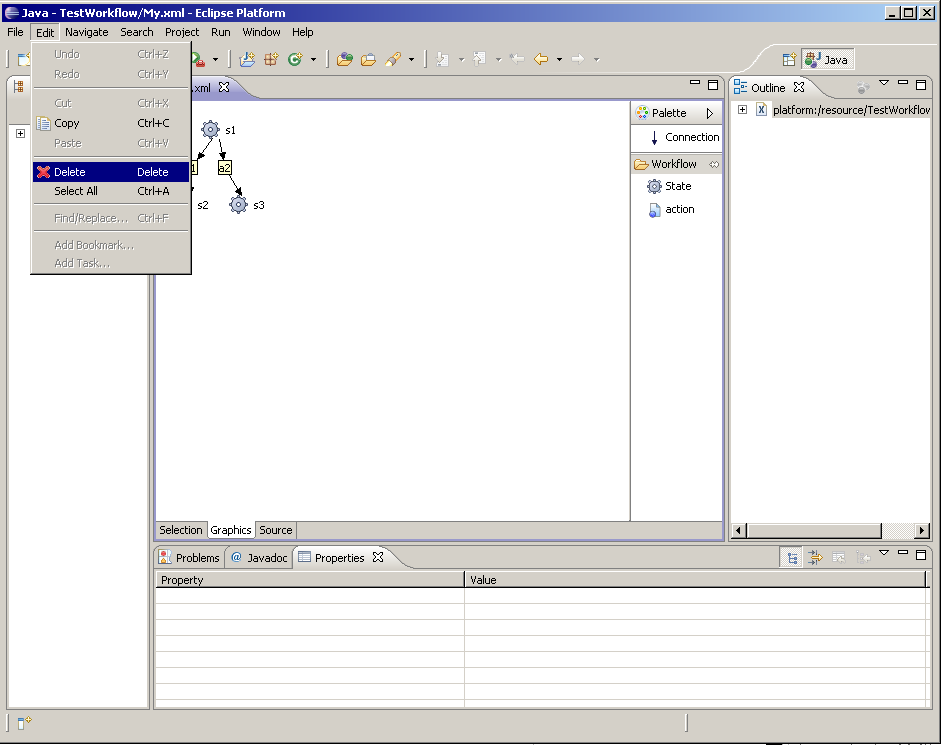Viewport: 941px width, 745px height.
Task: Expand the platform:/resource tree node in Outline
Action: tap(743, 110)
